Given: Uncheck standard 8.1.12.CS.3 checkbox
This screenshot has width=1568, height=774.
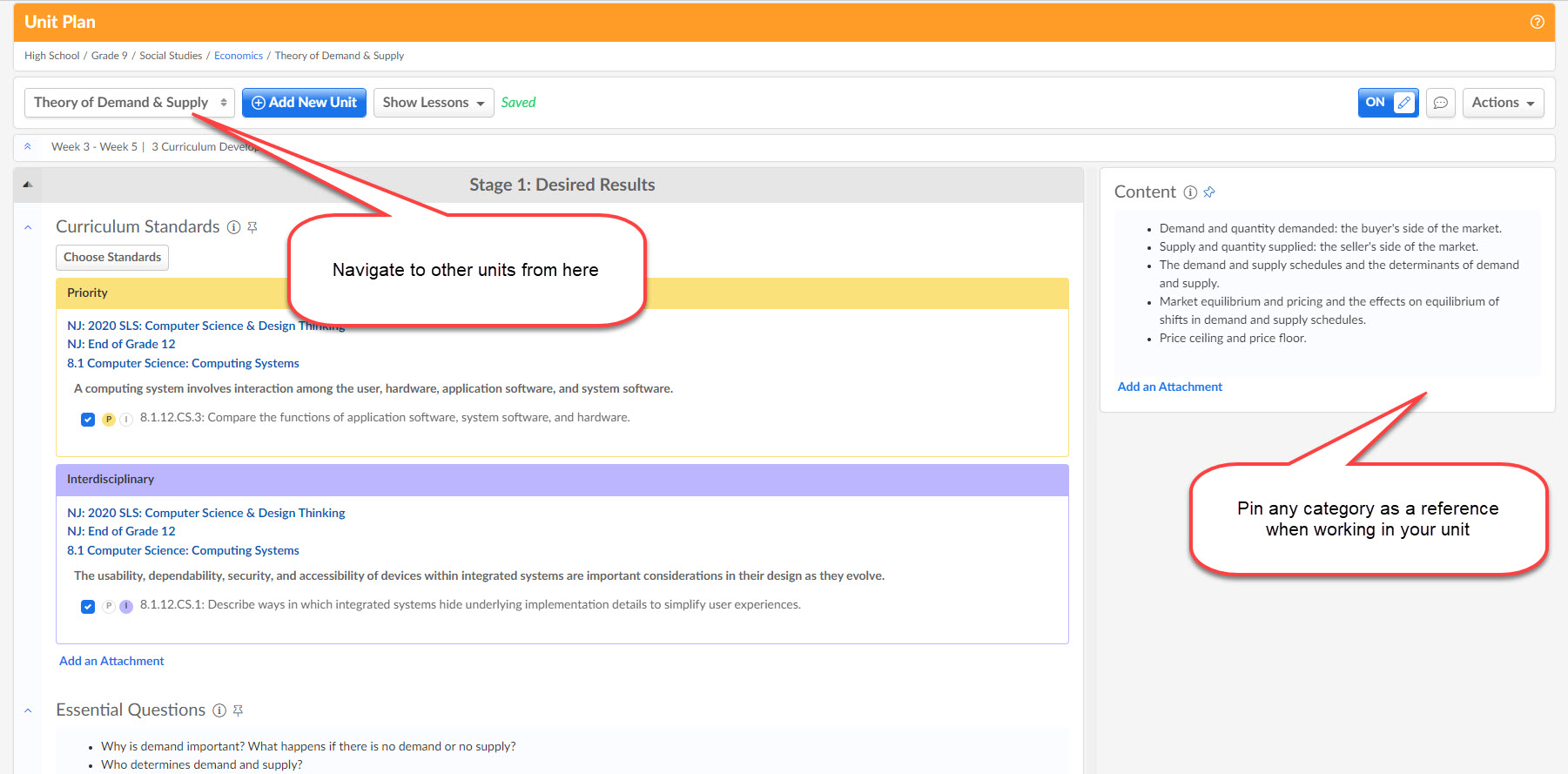Looking at the screenshot, I should pyautogui.click(x=88, y=420).
